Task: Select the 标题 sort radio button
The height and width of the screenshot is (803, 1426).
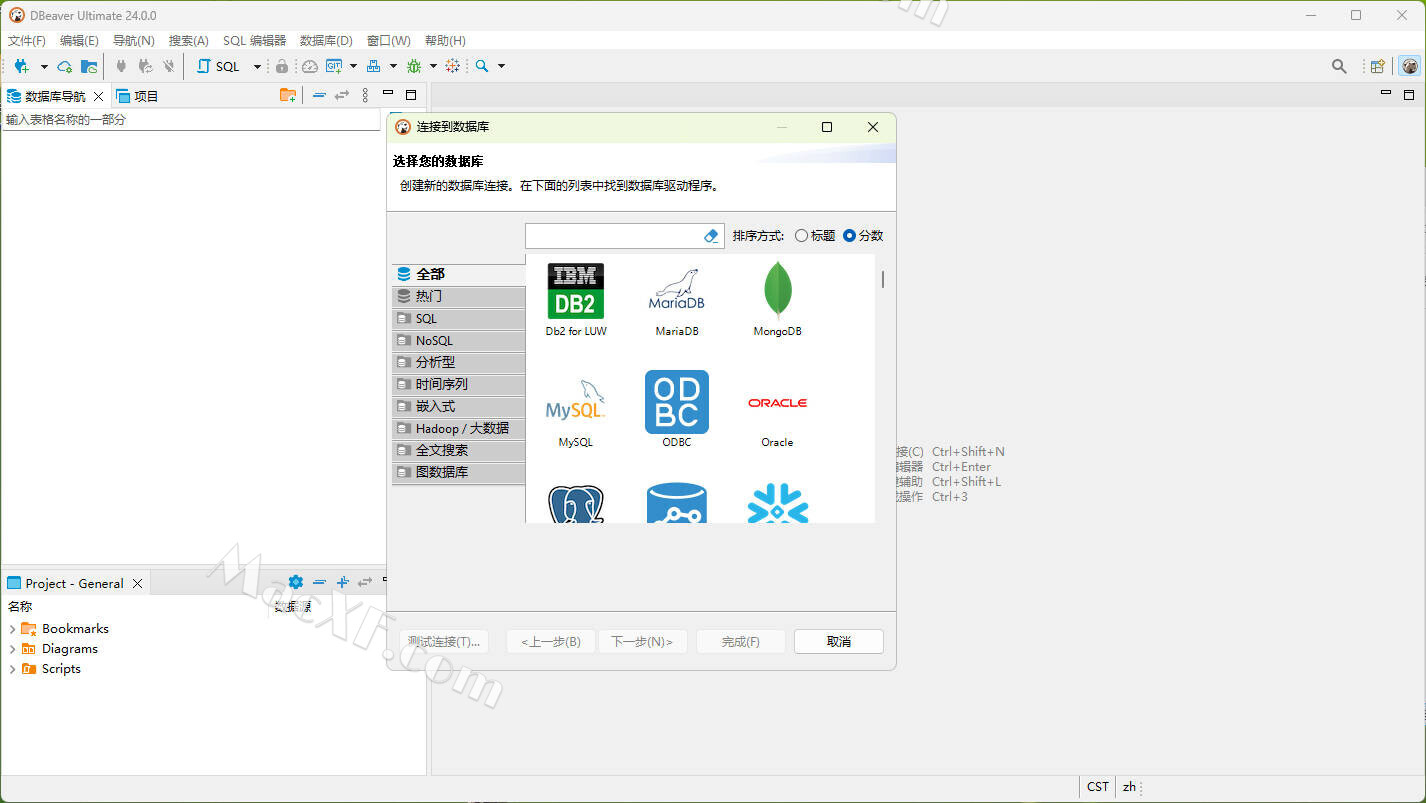Action: click(815, 236)
